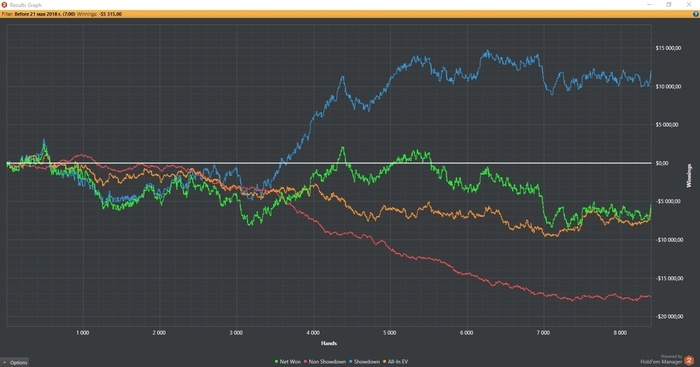The height and width of the screenshot is (367, 700).
Task: Minimize the Results Graph window
Action: point(650,4)
